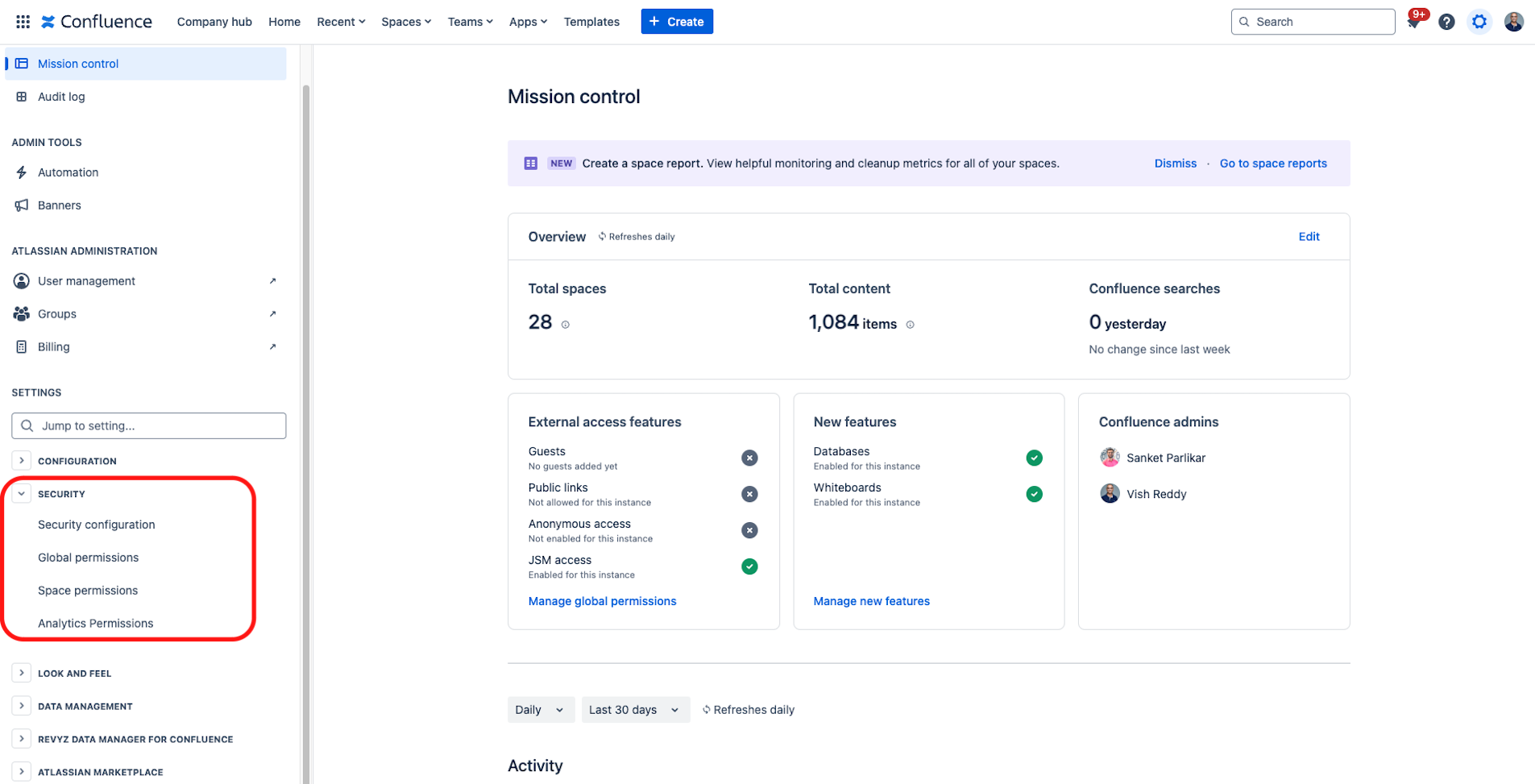This screenshot has height=784, width=1535.
Task: Click the "Jump to setting" search field
Action: click(148, 425)
